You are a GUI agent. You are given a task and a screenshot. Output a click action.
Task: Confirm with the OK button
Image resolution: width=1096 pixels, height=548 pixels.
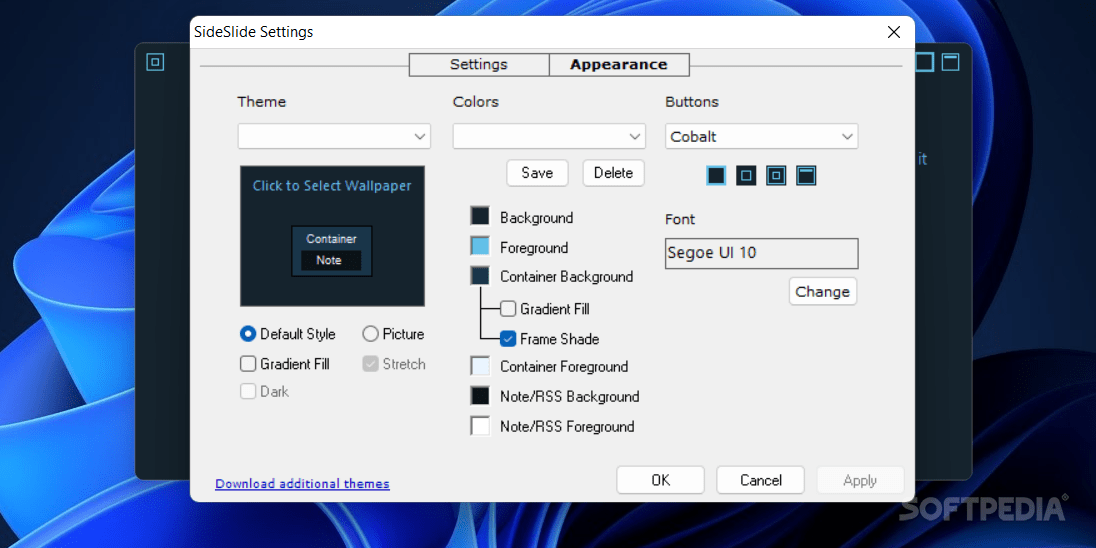(x=661, y=480)
